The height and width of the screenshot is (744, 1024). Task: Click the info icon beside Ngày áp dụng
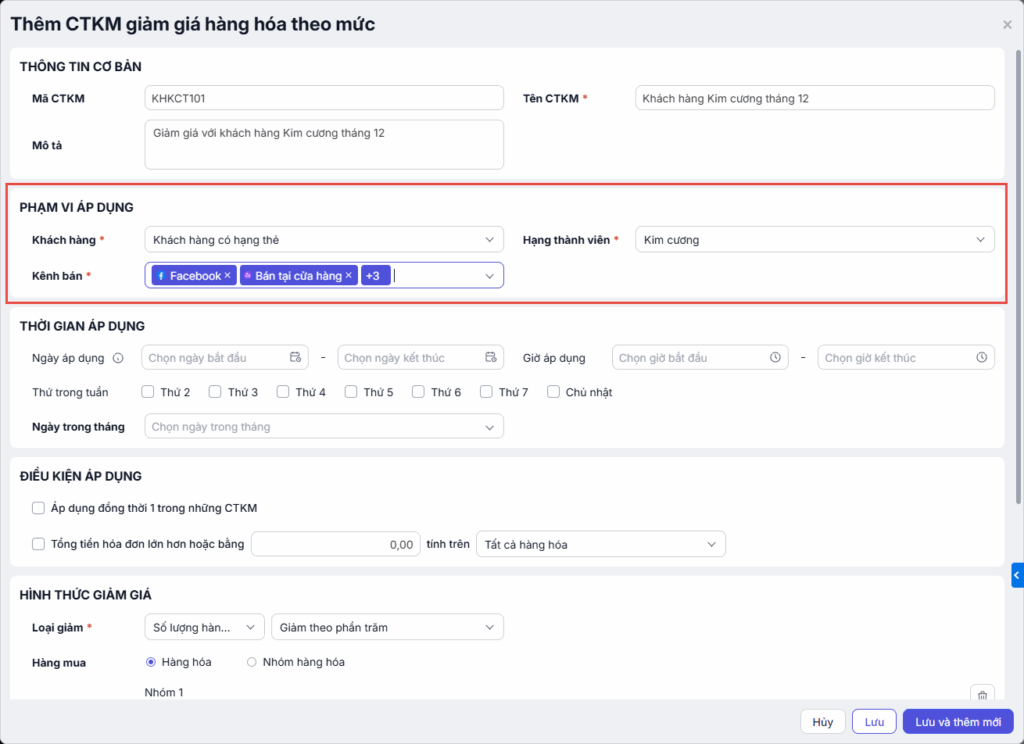(x=118, y=358)
